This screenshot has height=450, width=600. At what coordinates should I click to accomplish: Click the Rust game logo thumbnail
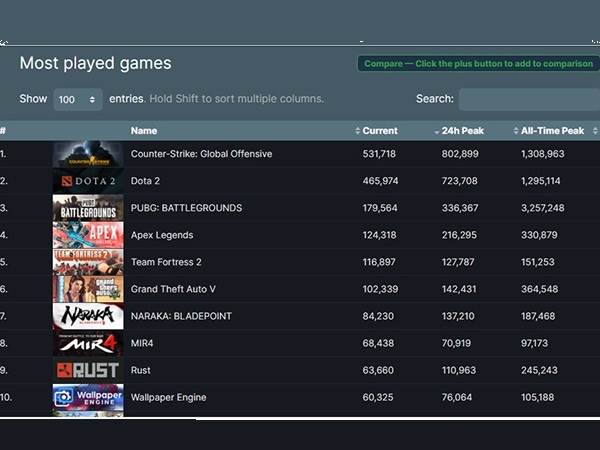88,370
